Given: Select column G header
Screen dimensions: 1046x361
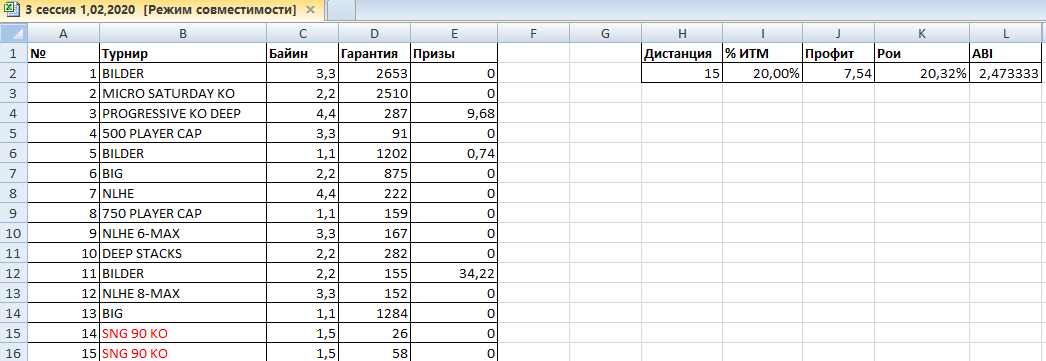Looking at the screenshot, I should [x=605, y=33].
